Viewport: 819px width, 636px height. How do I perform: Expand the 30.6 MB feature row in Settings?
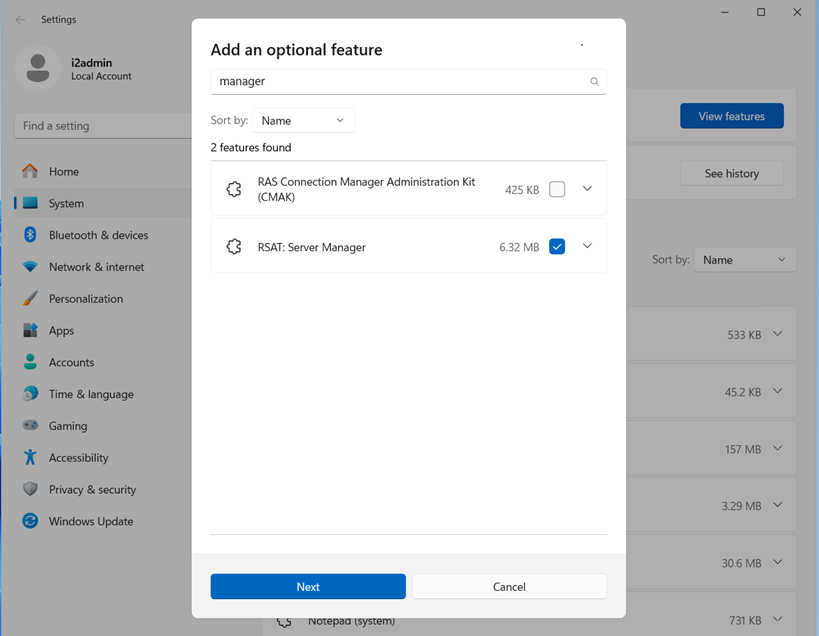[778, 562]
